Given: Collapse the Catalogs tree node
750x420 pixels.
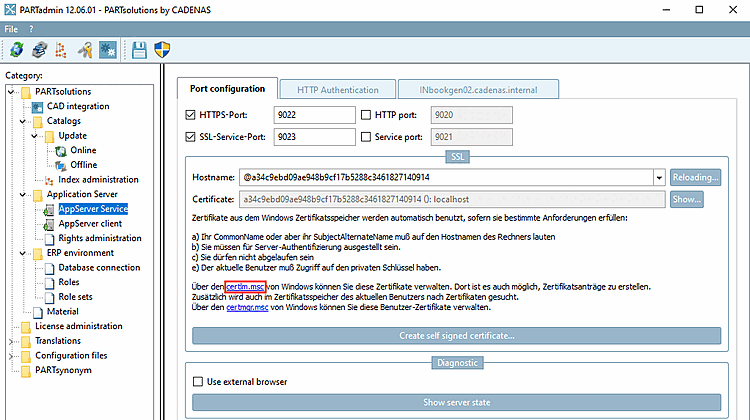Looking at the screenshot, I should 22,121.
